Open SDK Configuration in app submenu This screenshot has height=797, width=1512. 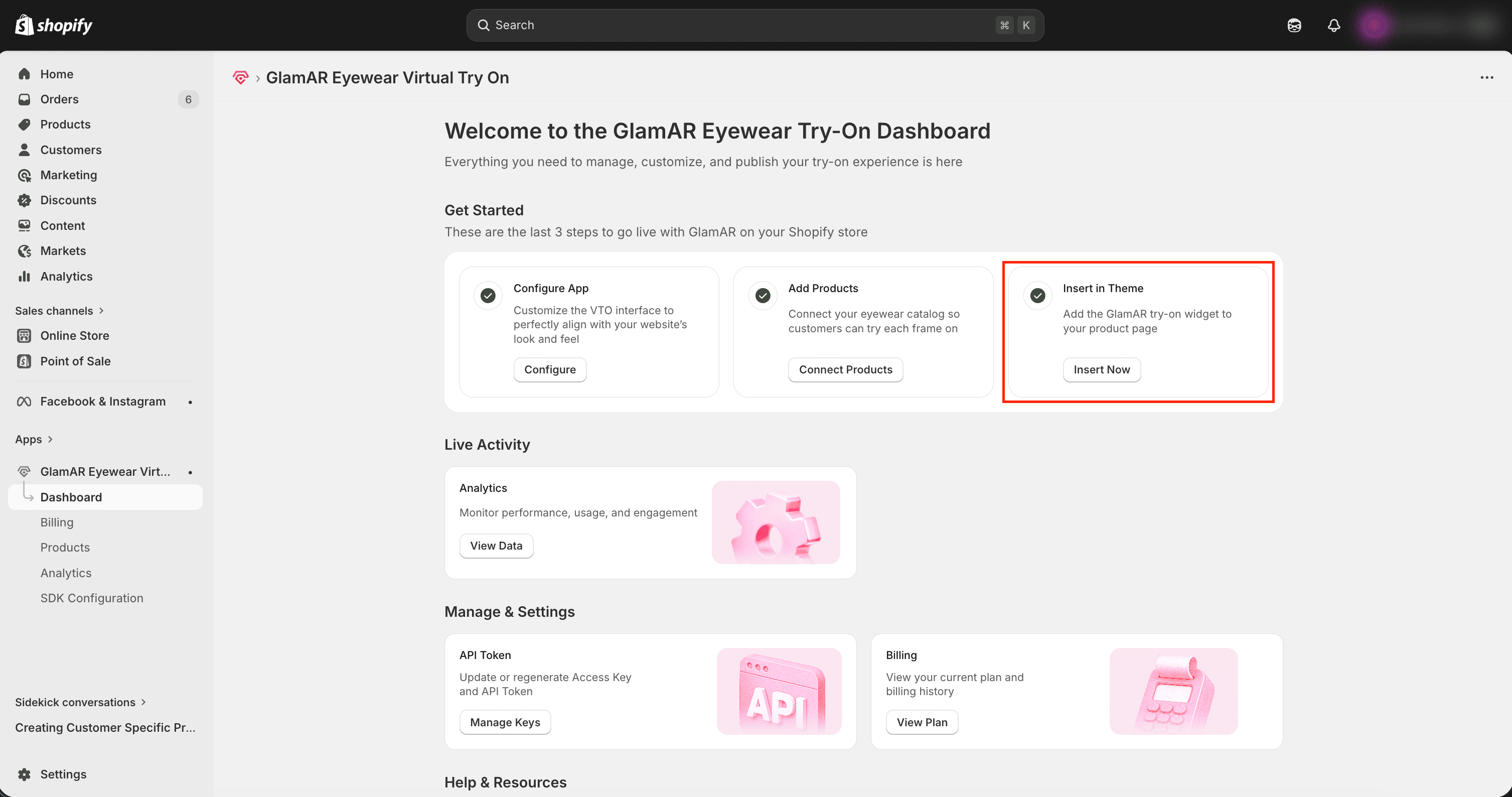[92, 598]
